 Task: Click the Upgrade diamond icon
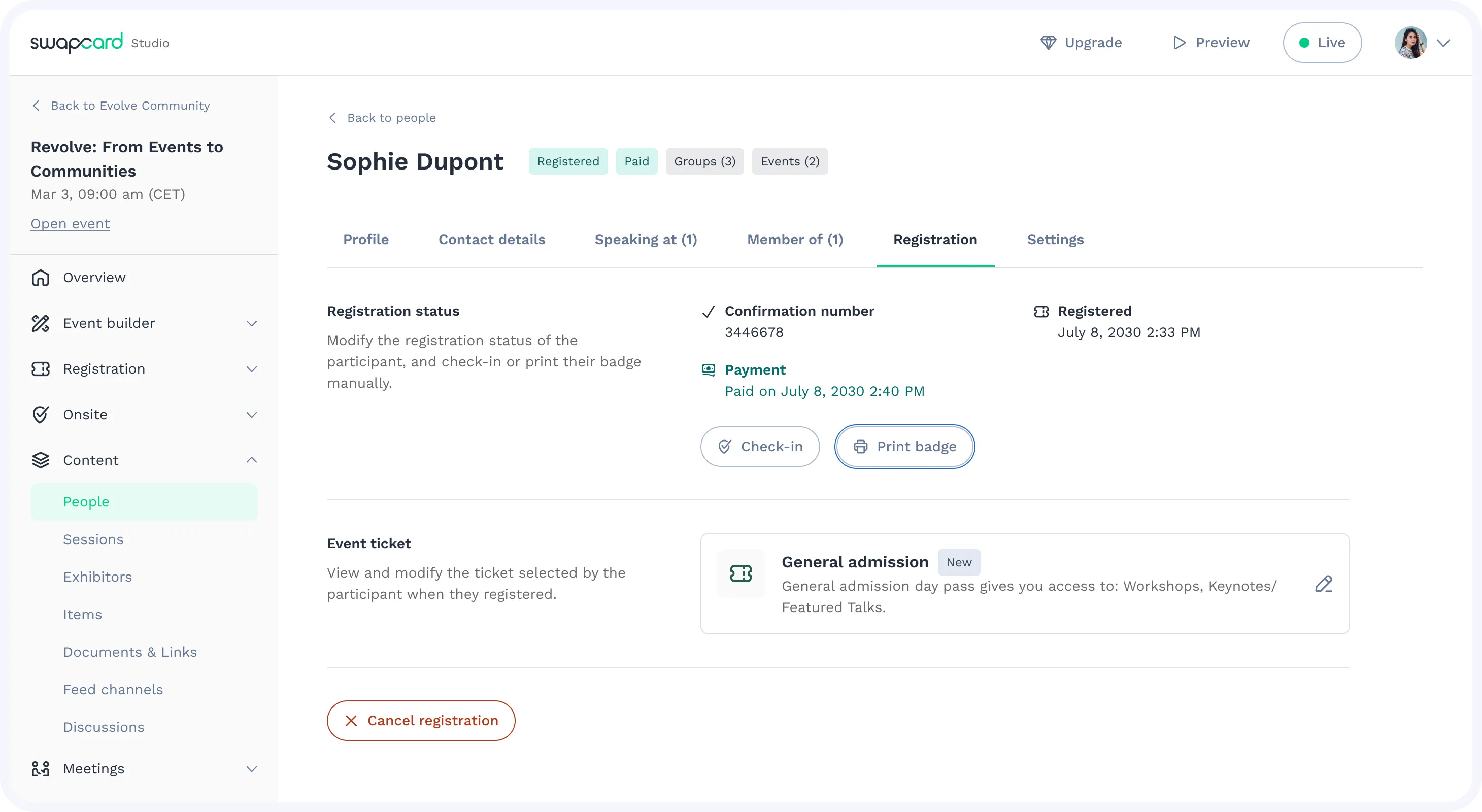(1048, 43)
